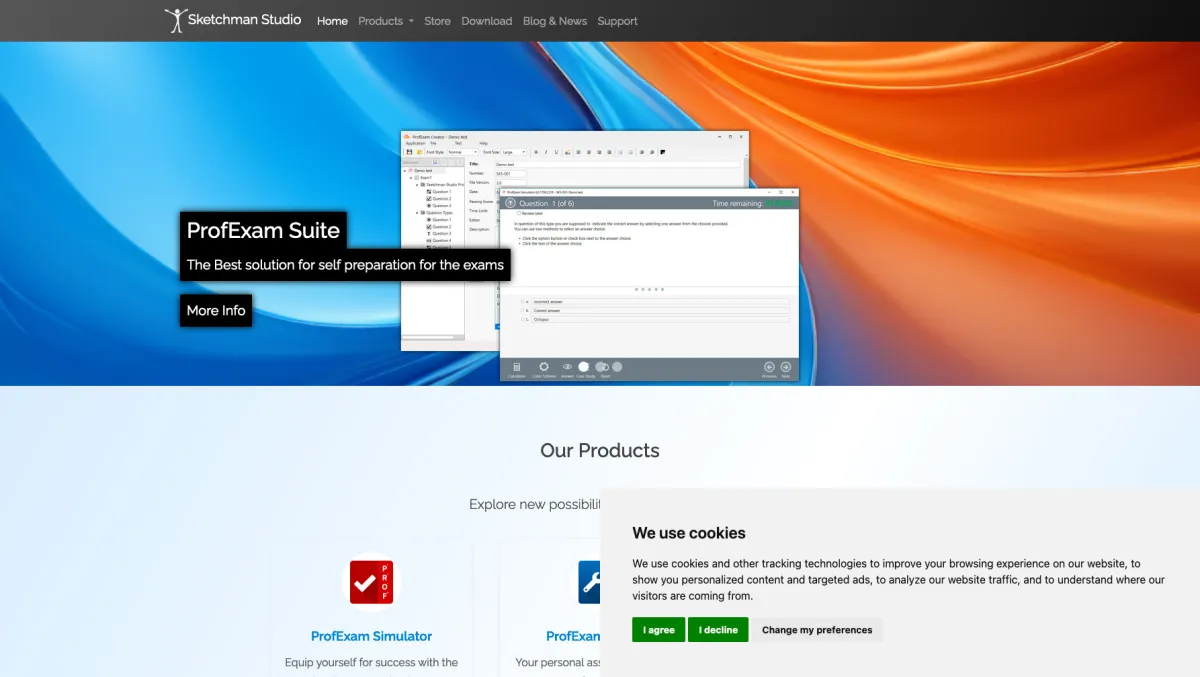The width and height of the screenshot is (1200, 677).
Task: Toggle the Case Study switch in simulator screenshot
Action: pos(585,367)
